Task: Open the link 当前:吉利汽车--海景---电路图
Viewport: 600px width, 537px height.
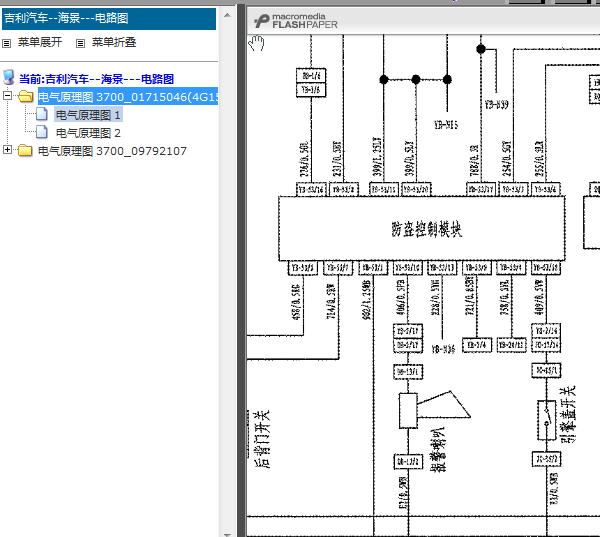Action: [x=96, y=79]
